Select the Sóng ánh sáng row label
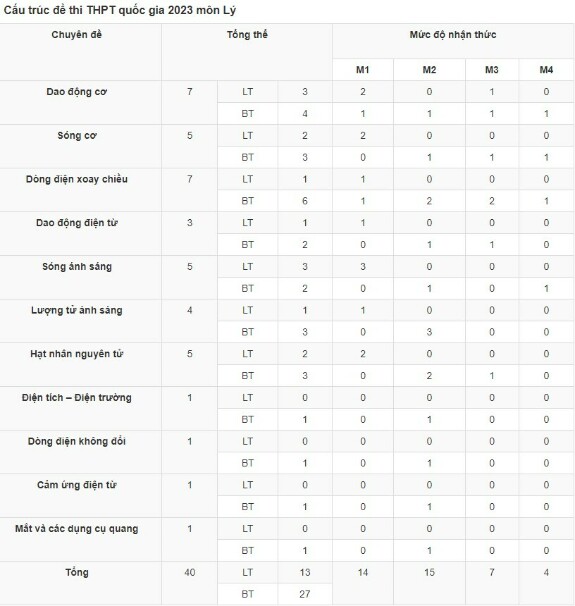 point(77,267)
